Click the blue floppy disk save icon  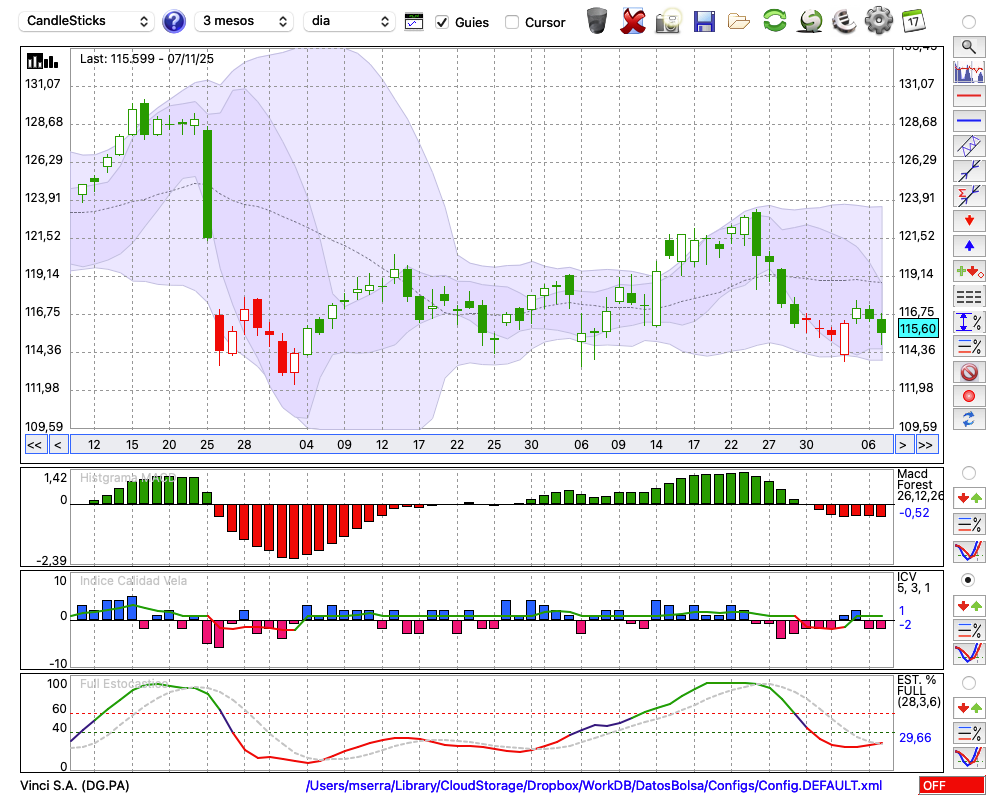point(704,20)
